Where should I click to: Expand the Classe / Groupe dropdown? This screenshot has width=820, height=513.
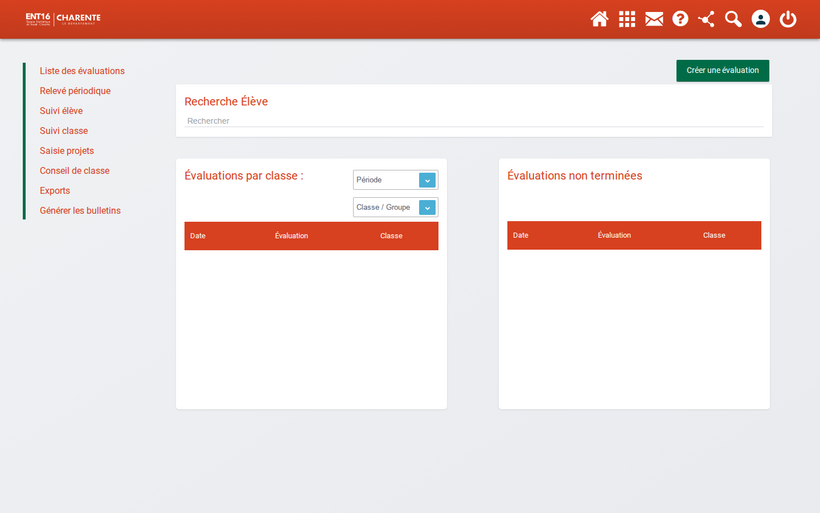[x=395, y=208]
